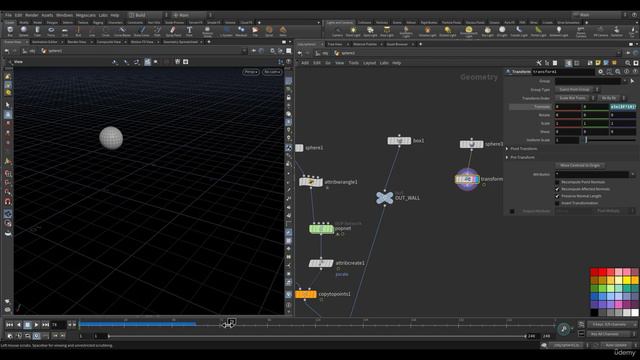
Task: Select the Tube shelf tool
Action: pyautogui.click(x=37, y=31)
